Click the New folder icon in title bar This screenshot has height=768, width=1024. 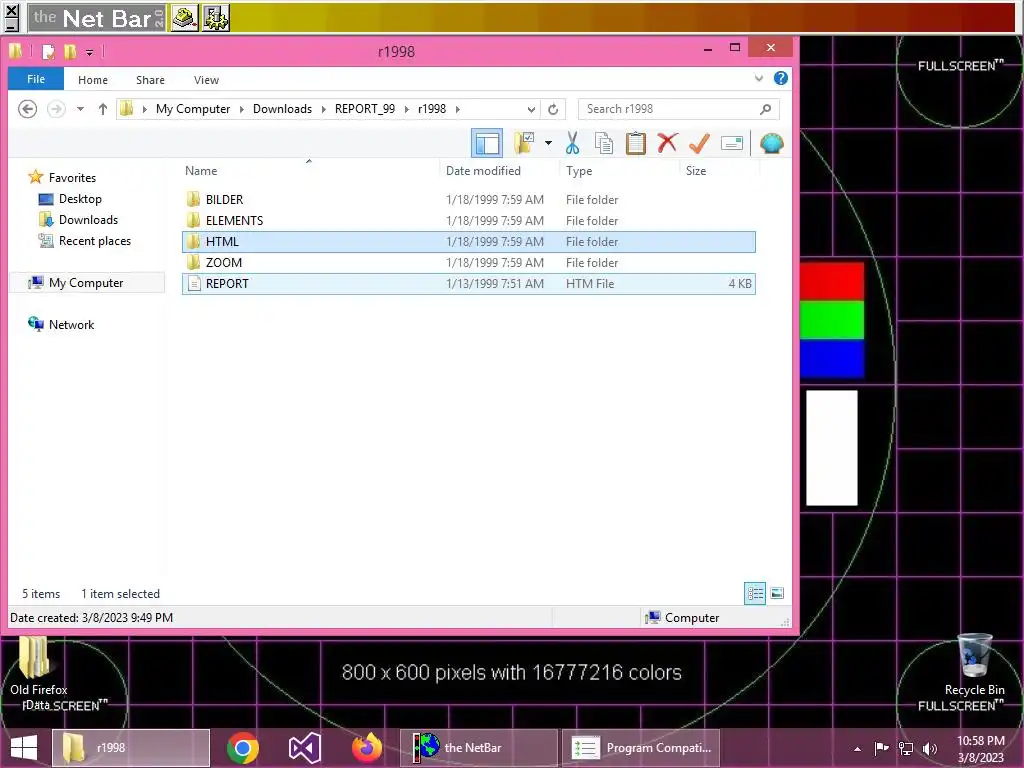pyautogui.click(x=70, y=52)
